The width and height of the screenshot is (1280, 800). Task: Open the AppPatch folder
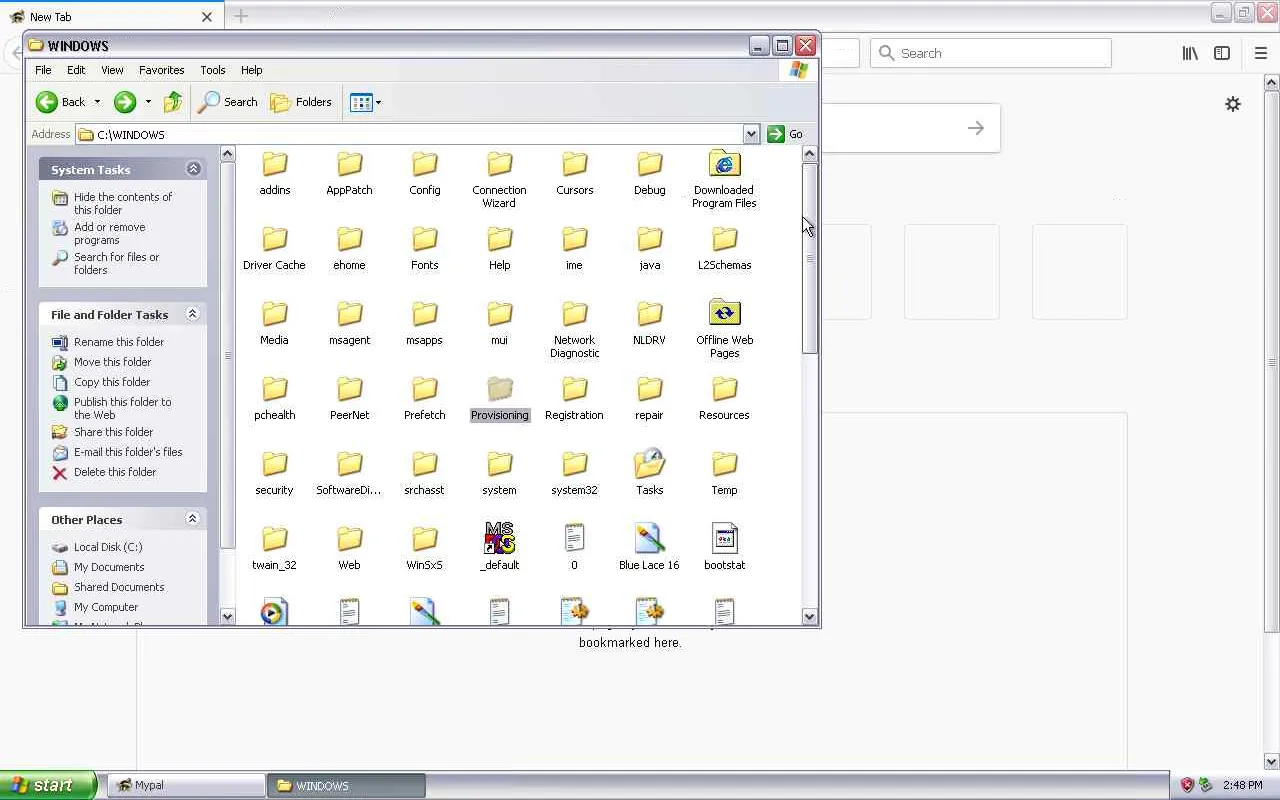(x=349, y=173)
